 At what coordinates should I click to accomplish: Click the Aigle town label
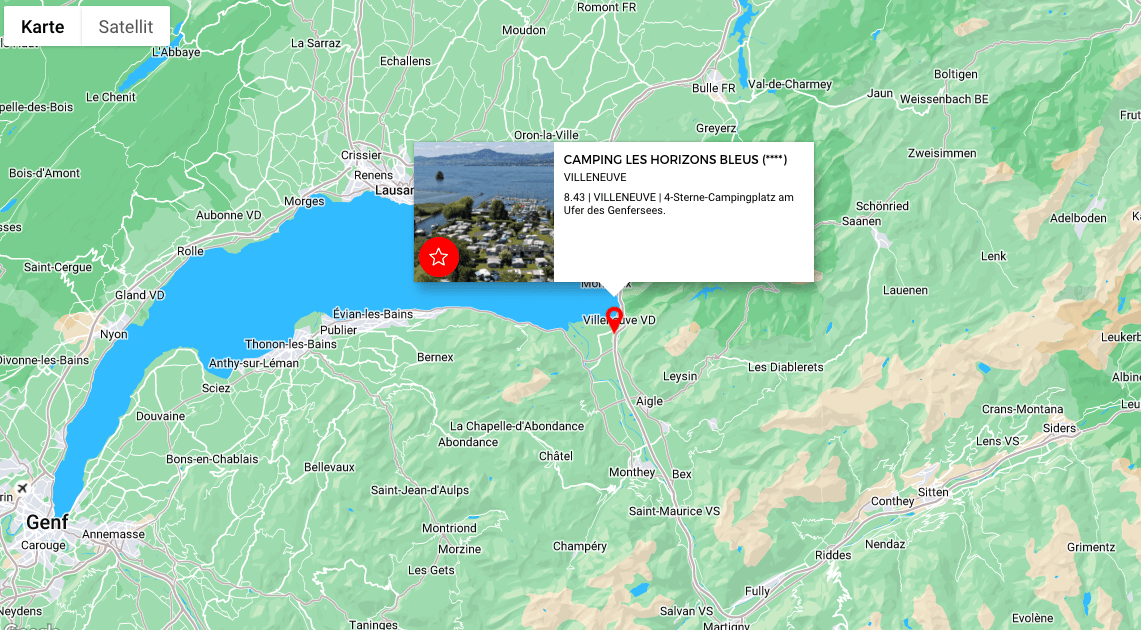point(649,401)
